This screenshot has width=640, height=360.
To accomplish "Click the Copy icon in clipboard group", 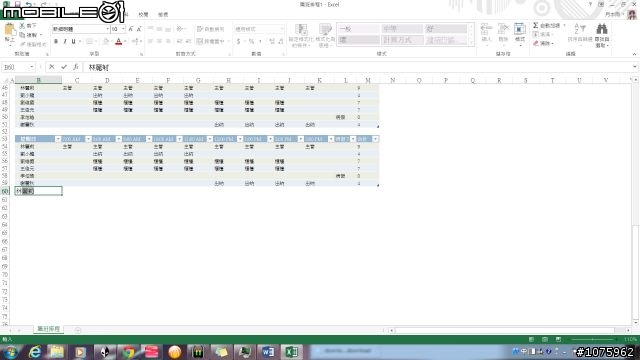I will click(22, 35).
